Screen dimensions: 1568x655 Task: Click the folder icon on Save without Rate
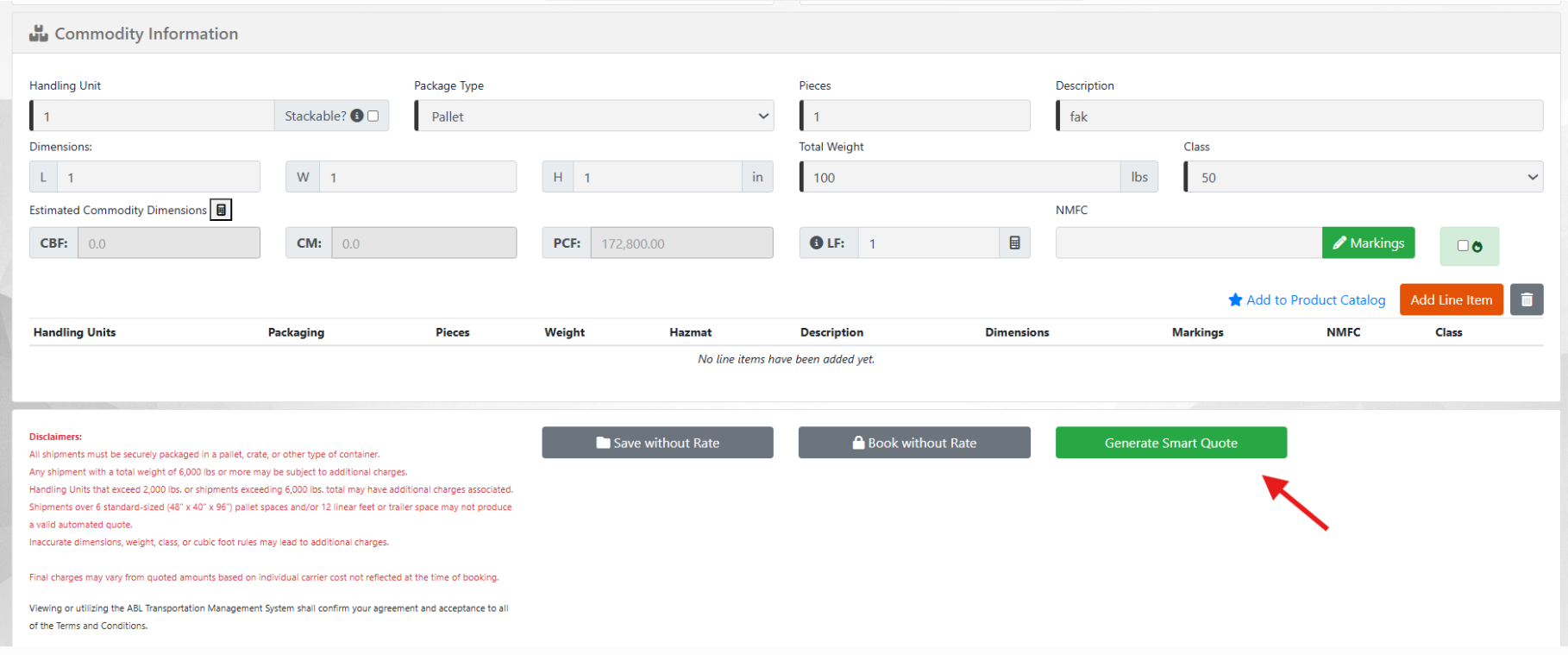[603, 443]
